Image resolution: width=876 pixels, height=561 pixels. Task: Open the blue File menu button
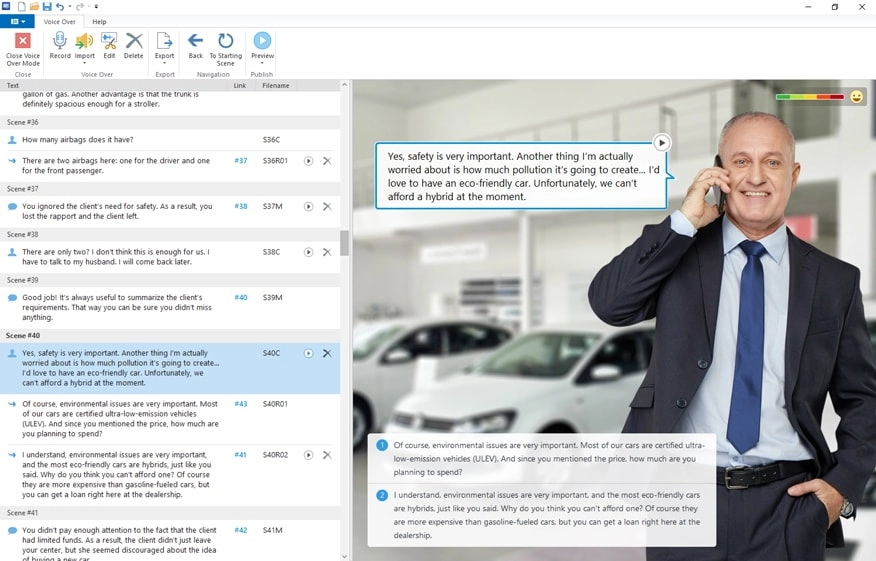pyautogui.click(x=17, y=21)
